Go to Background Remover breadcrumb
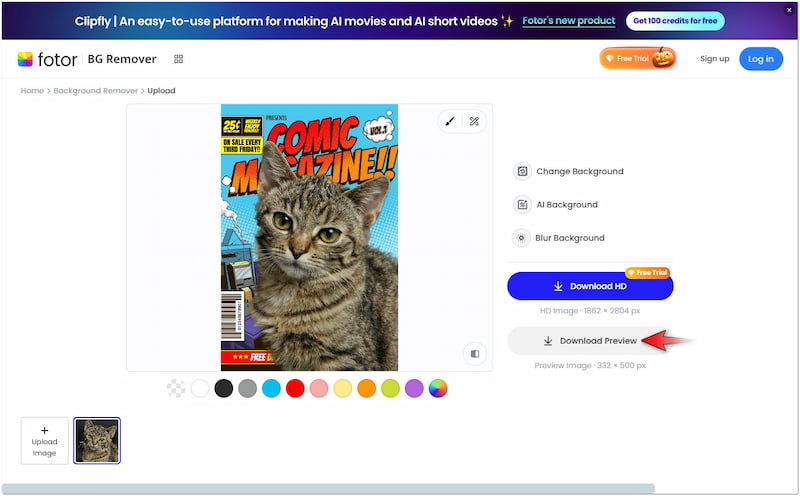Image resolution: width=800 pixels, height=496 pixels. (x=96, y=91)
